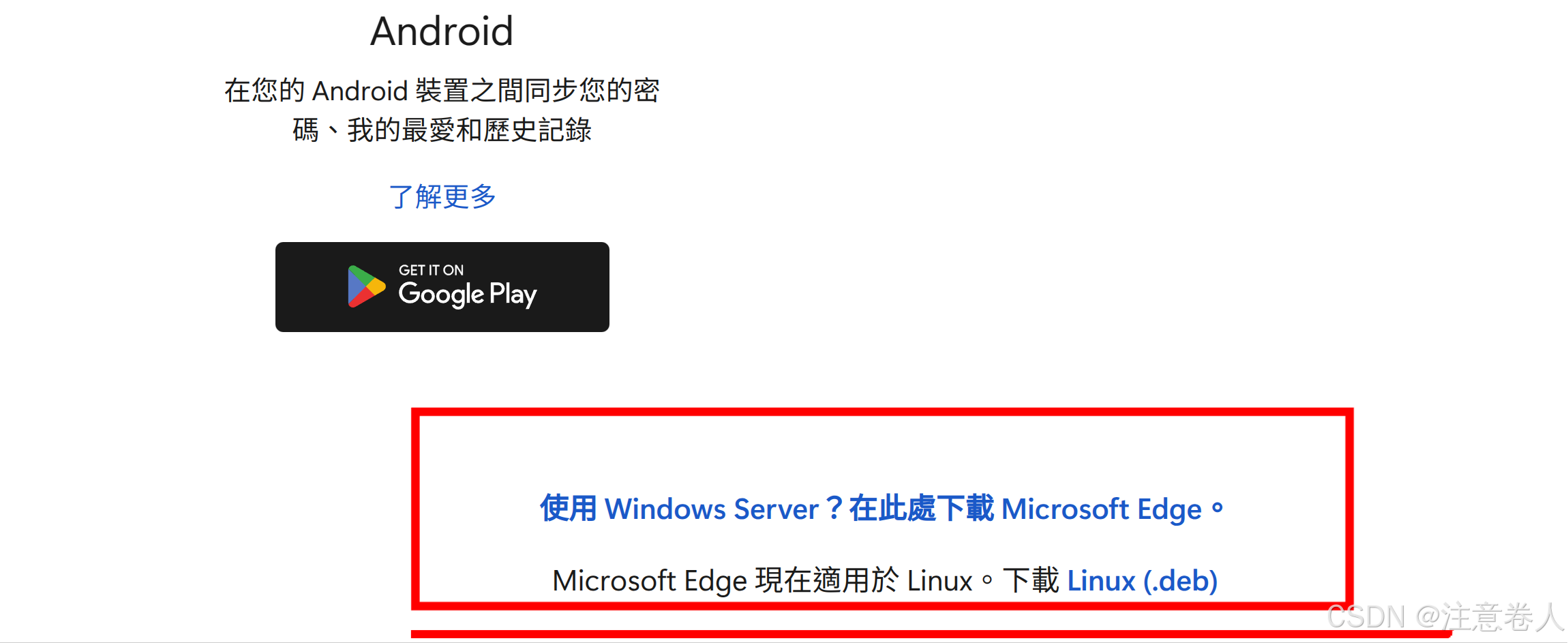
Task: Click the description line starting with 在您的
Action: click(442, 91)
